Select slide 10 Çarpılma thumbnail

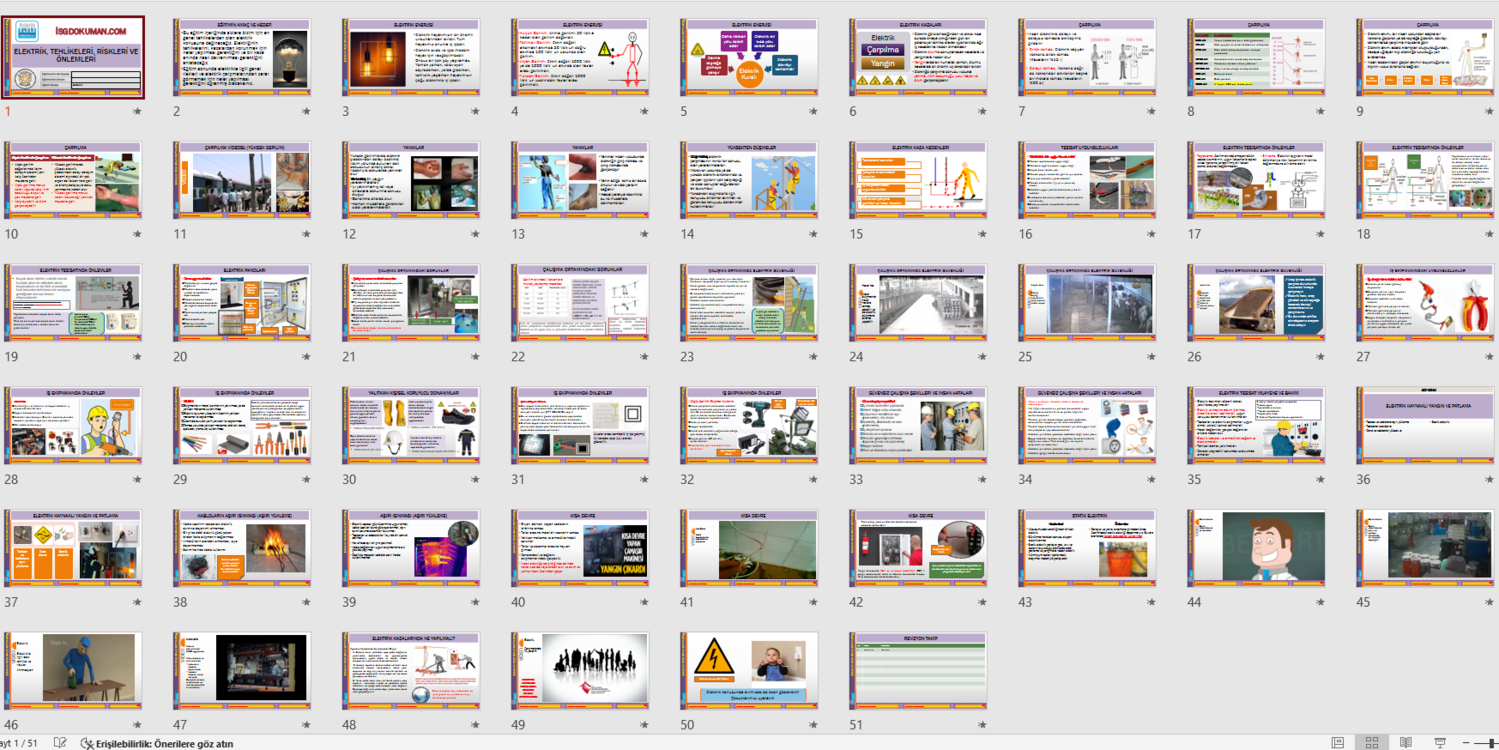[x=74, y=180]
